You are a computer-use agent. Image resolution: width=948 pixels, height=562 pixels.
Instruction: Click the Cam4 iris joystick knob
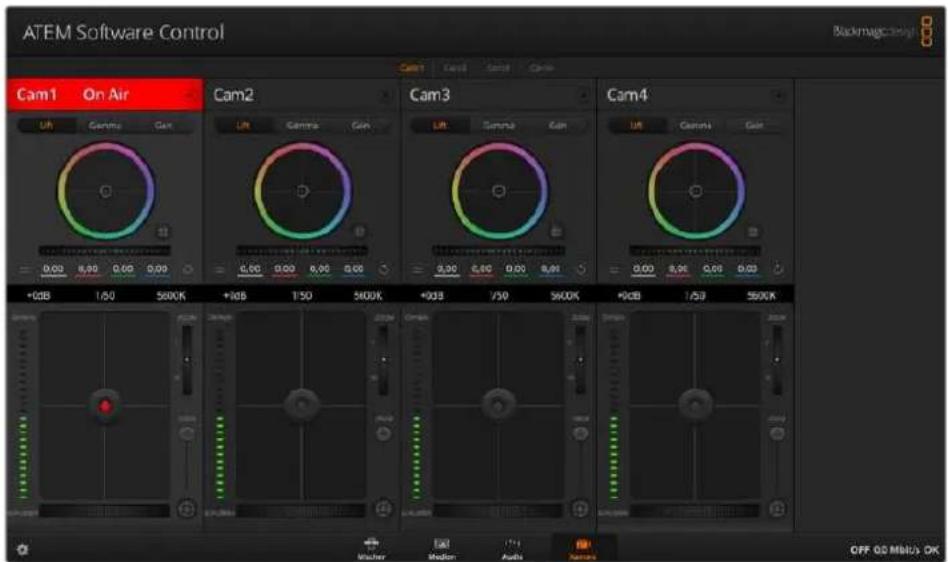pyautogui.click(x=695, y=404)
